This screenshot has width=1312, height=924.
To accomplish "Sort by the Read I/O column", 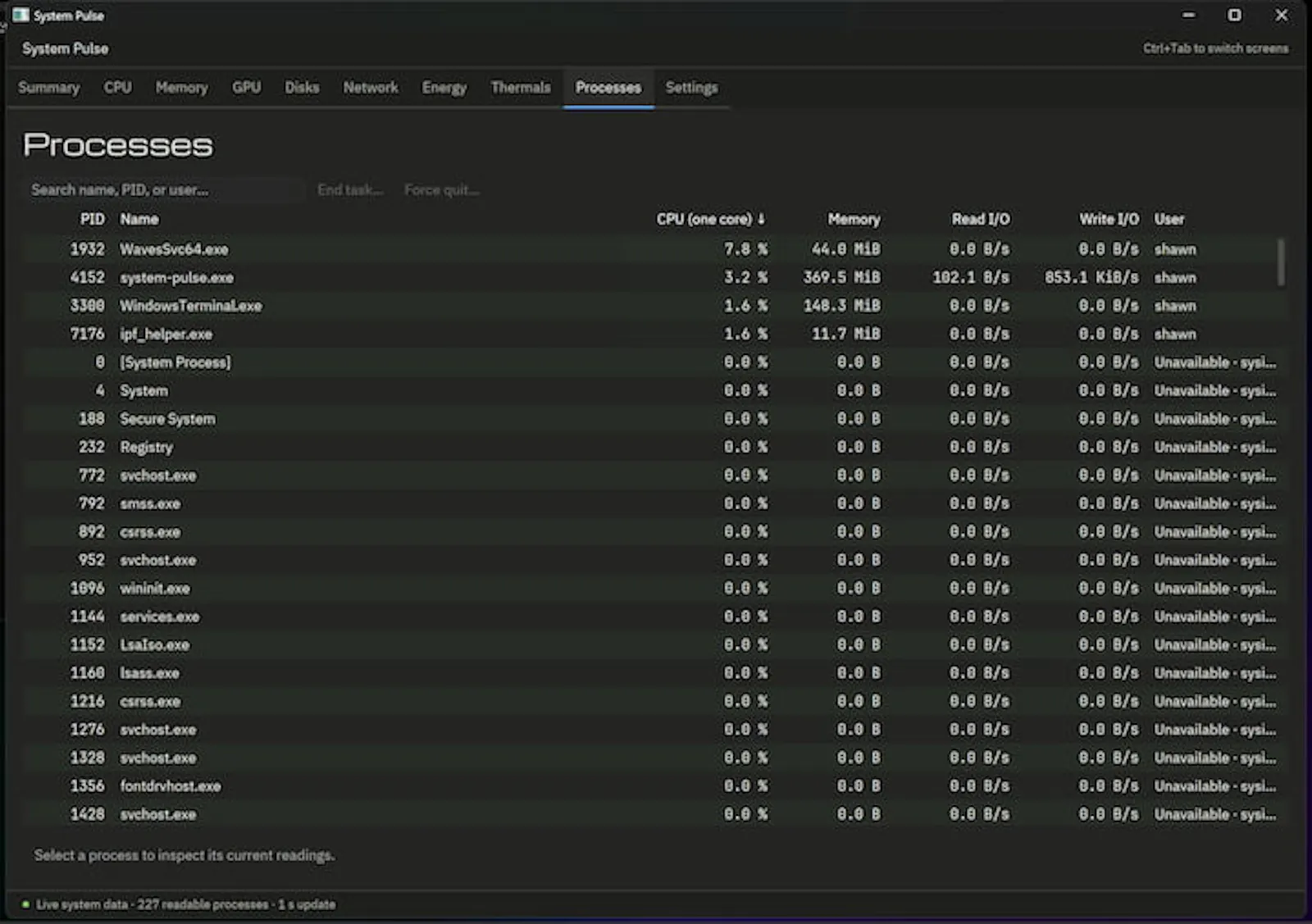I will tap(981, 220).
